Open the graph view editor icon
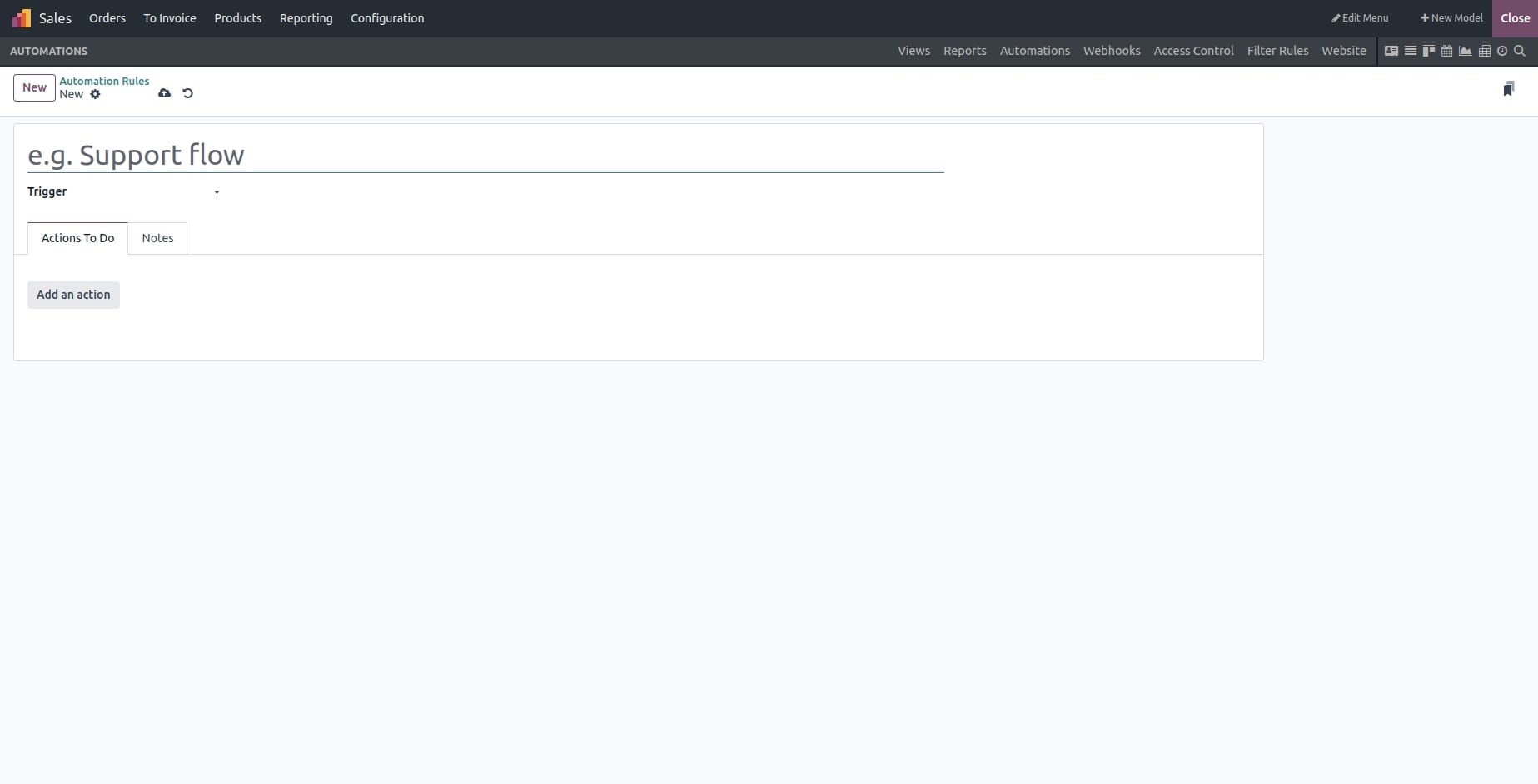This screenshot has width=1538, height=784. (1466, 51)
